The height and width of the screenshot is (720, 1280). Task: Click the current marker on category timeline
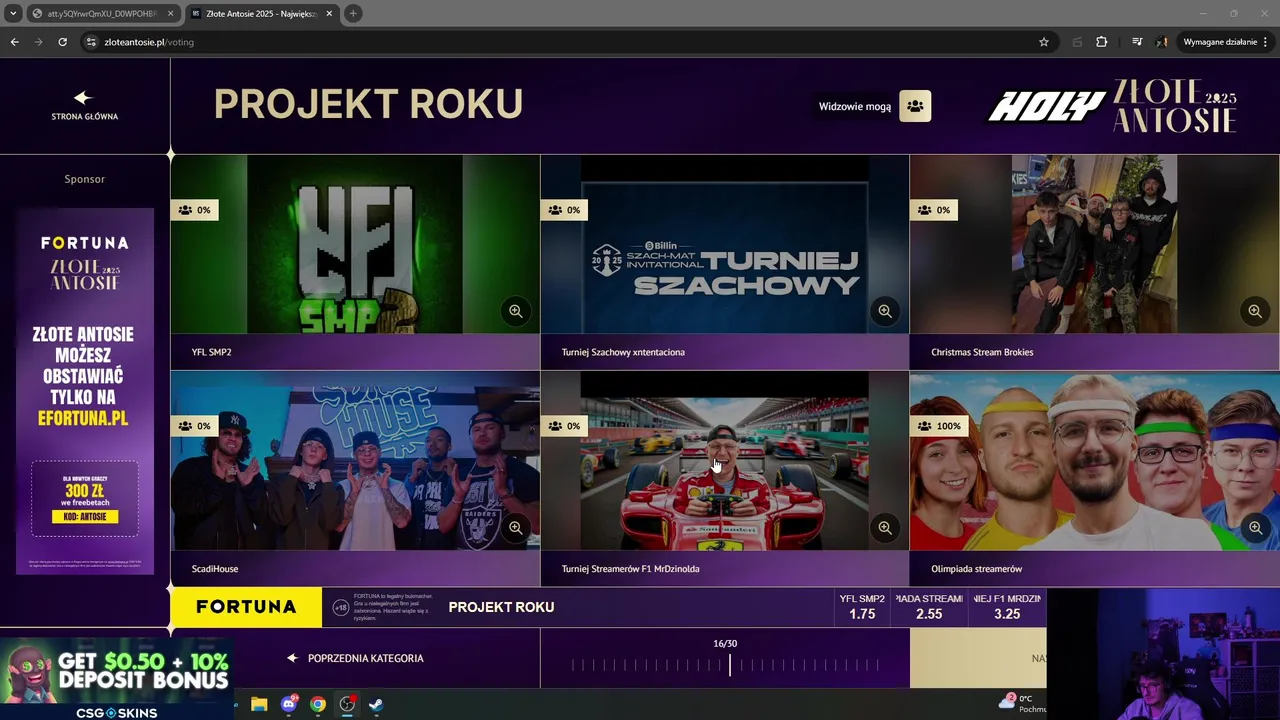(x=729, y=664)
